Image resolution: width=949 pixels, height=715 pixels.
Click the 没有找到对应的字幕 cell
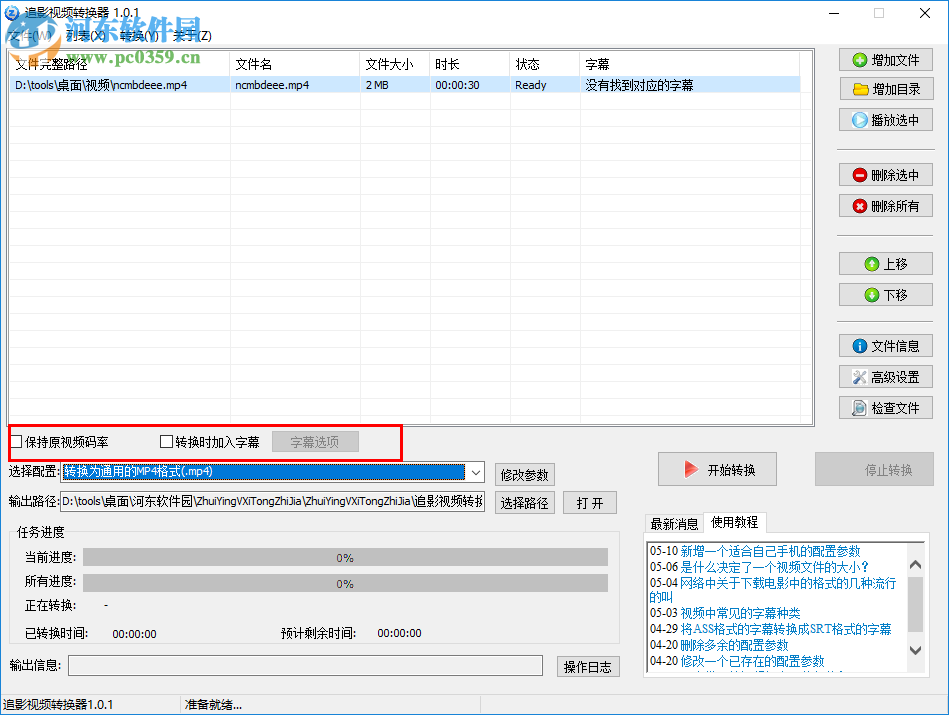pos(639,85)
